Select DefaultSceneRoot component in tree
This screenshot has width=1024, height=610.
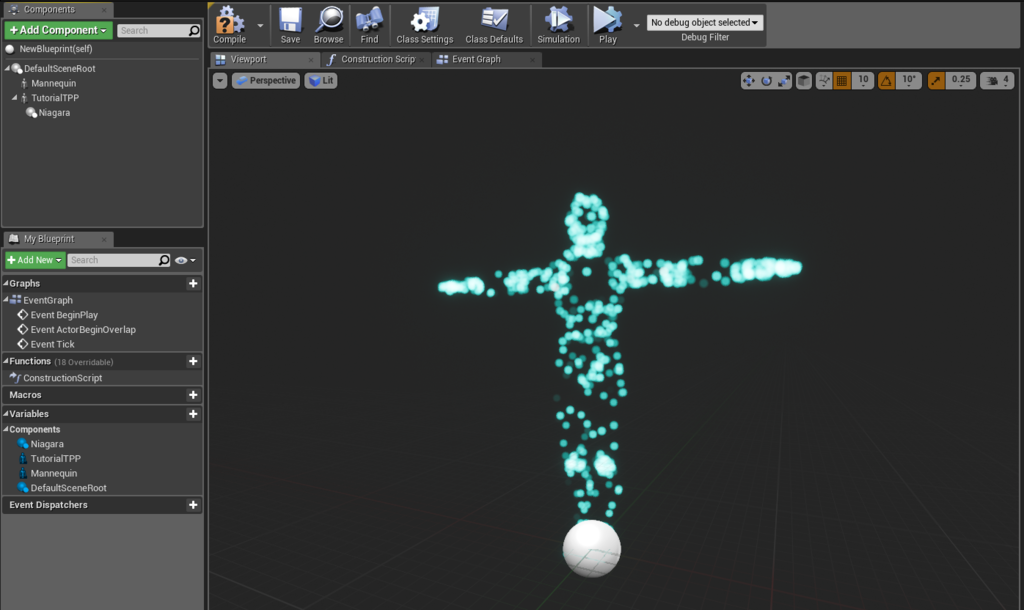point(59,69)
